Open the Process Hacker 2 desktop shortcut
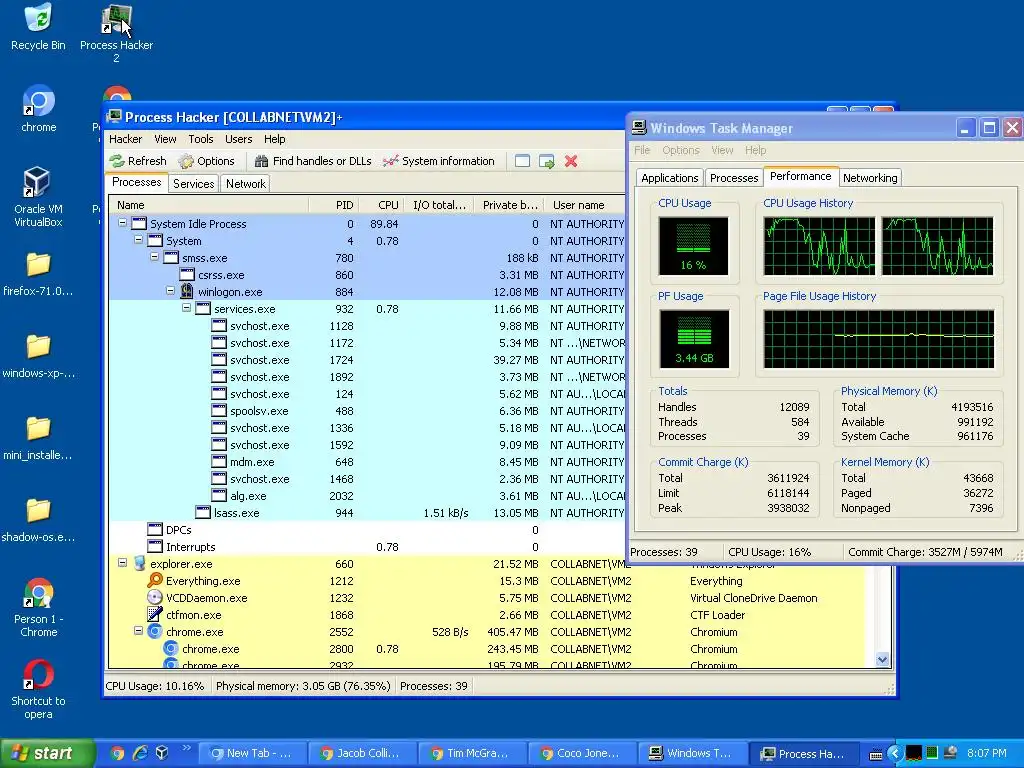 (x=116, y=34)
